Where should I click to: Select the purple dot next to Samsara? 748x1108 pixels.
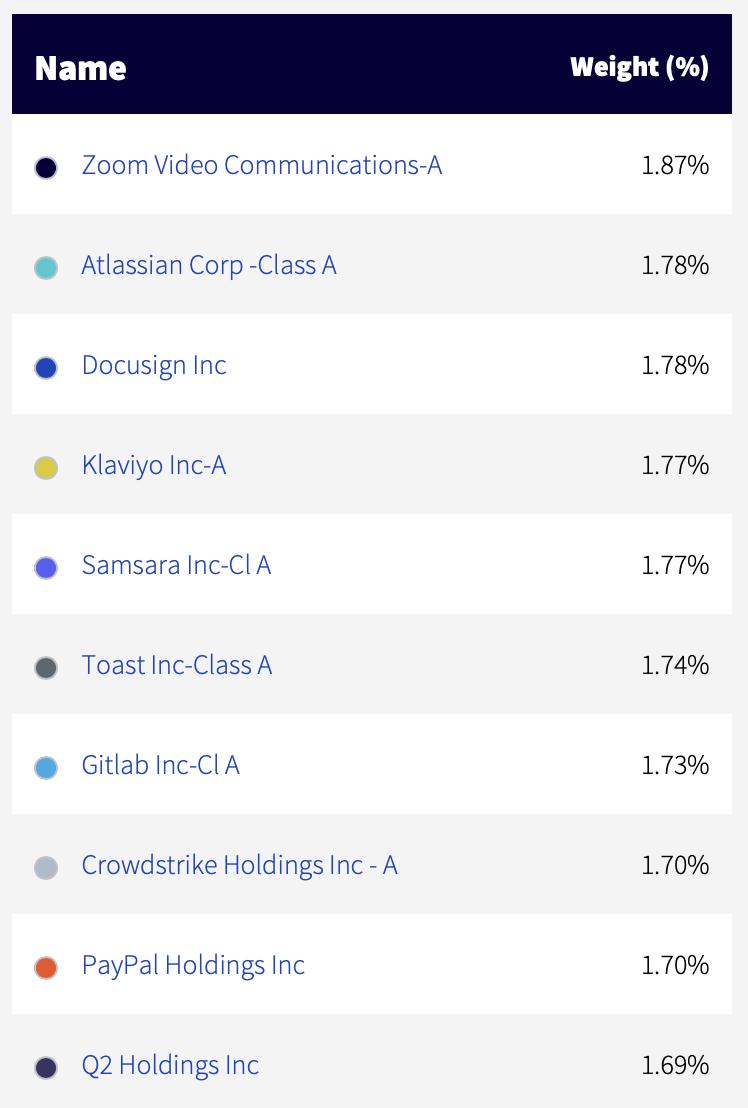pyautogui.click(x=46, y=567)
